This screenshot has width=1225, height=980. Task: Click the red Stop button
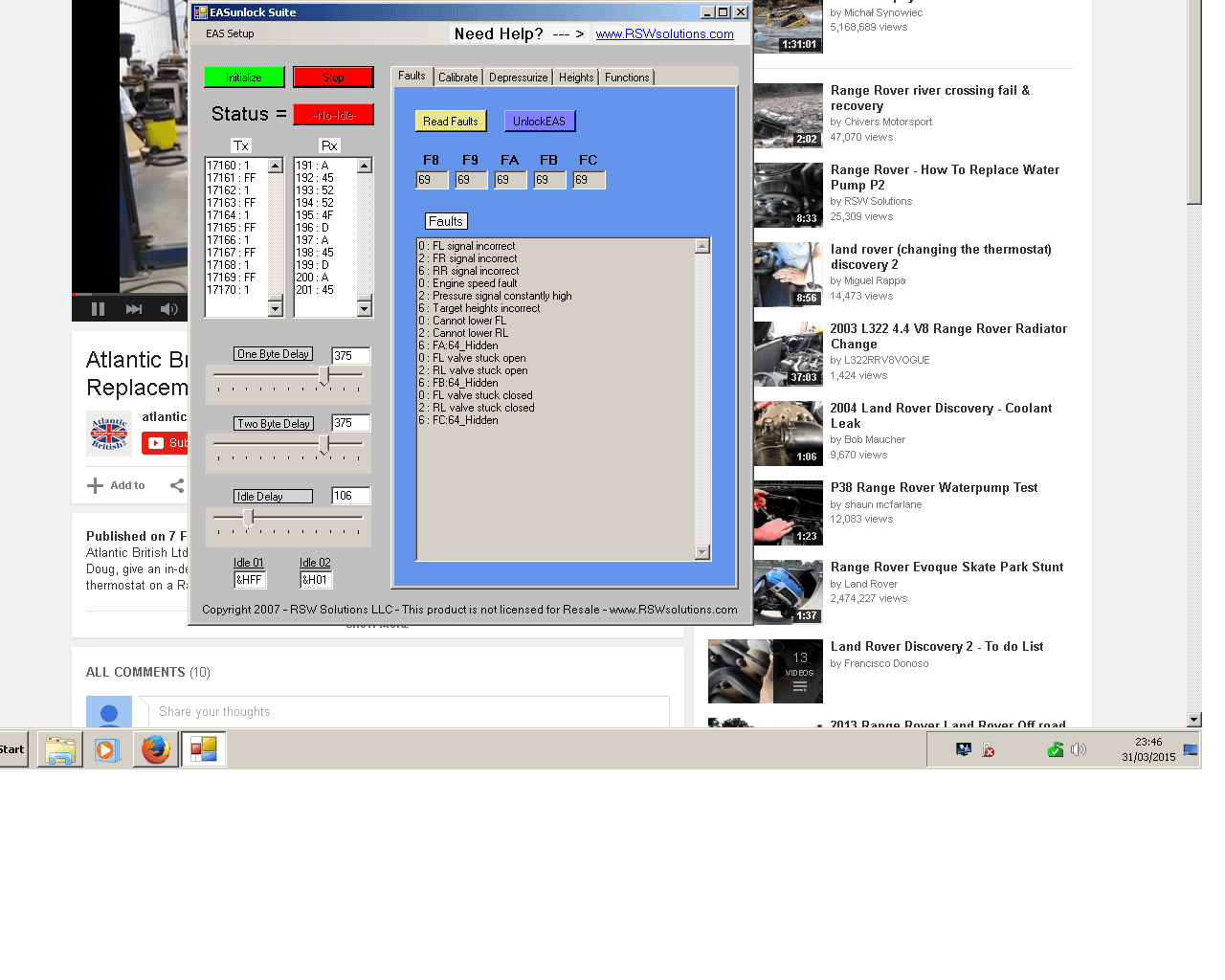333,78
